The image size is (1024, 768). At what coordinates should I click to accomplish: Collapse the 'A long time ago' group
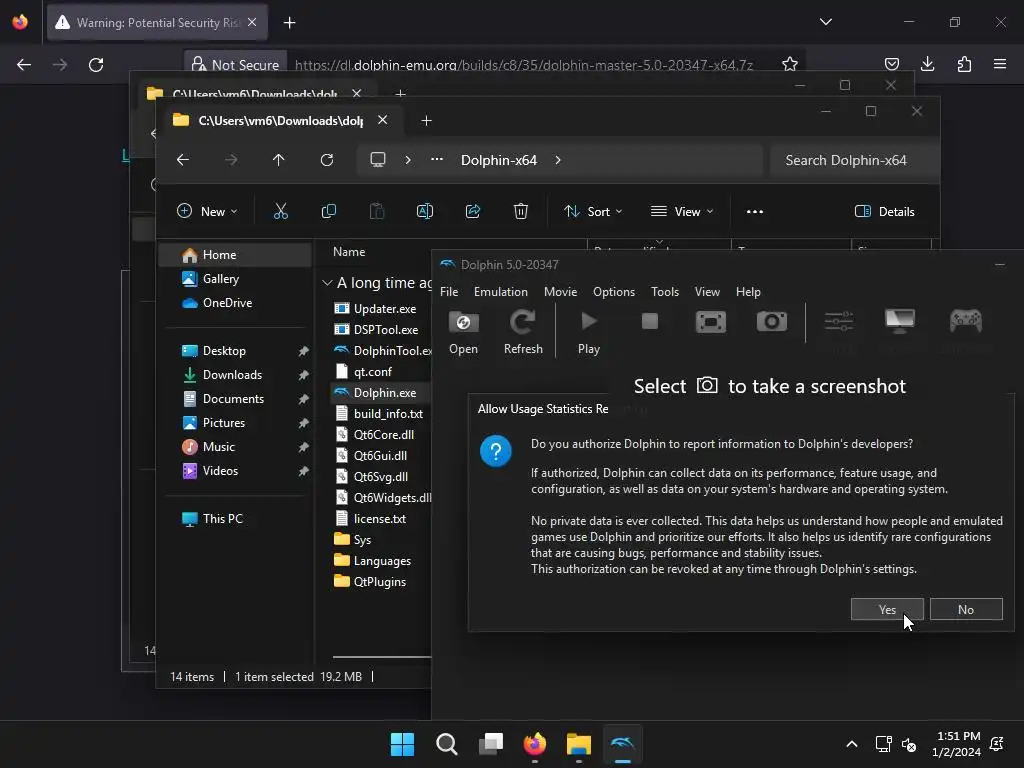tap(327, 283)
